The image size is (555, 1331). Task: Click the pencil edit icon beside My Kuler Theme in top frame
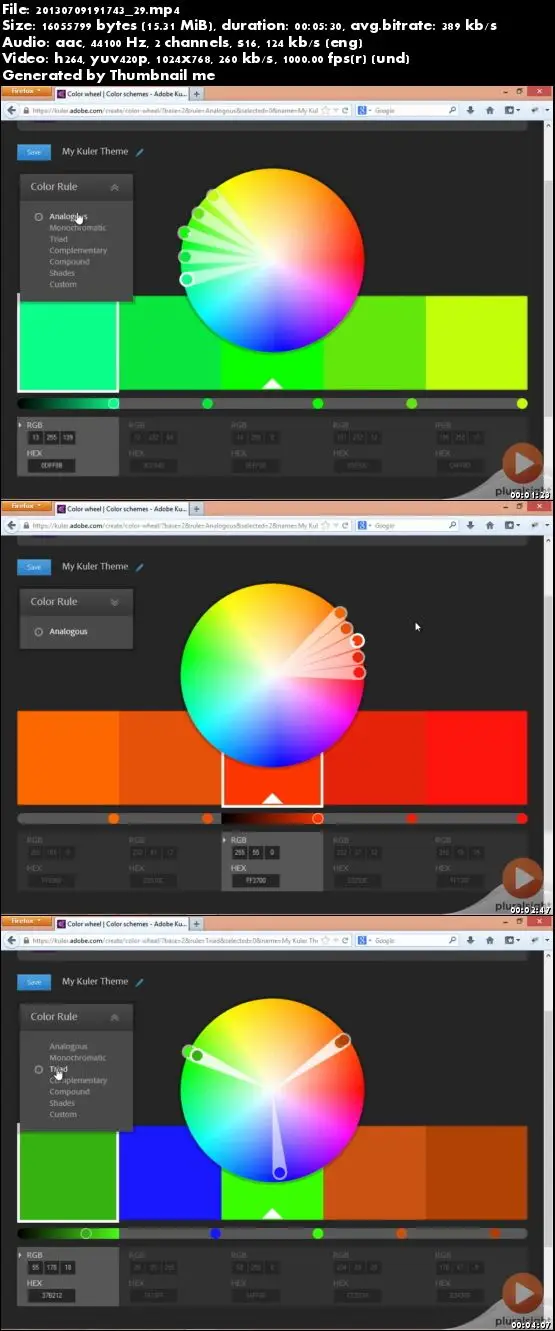[140, 152]
